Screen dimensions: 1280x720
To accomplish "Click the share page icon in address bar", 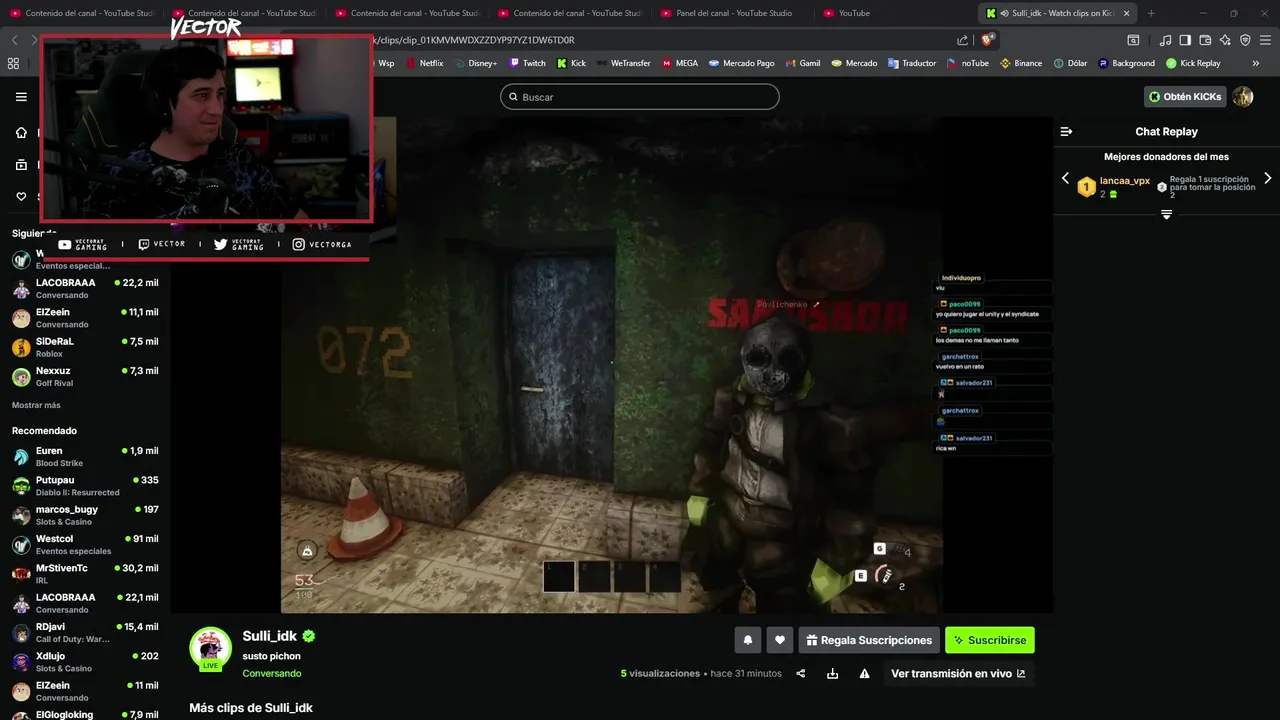I will pos(962,40).
